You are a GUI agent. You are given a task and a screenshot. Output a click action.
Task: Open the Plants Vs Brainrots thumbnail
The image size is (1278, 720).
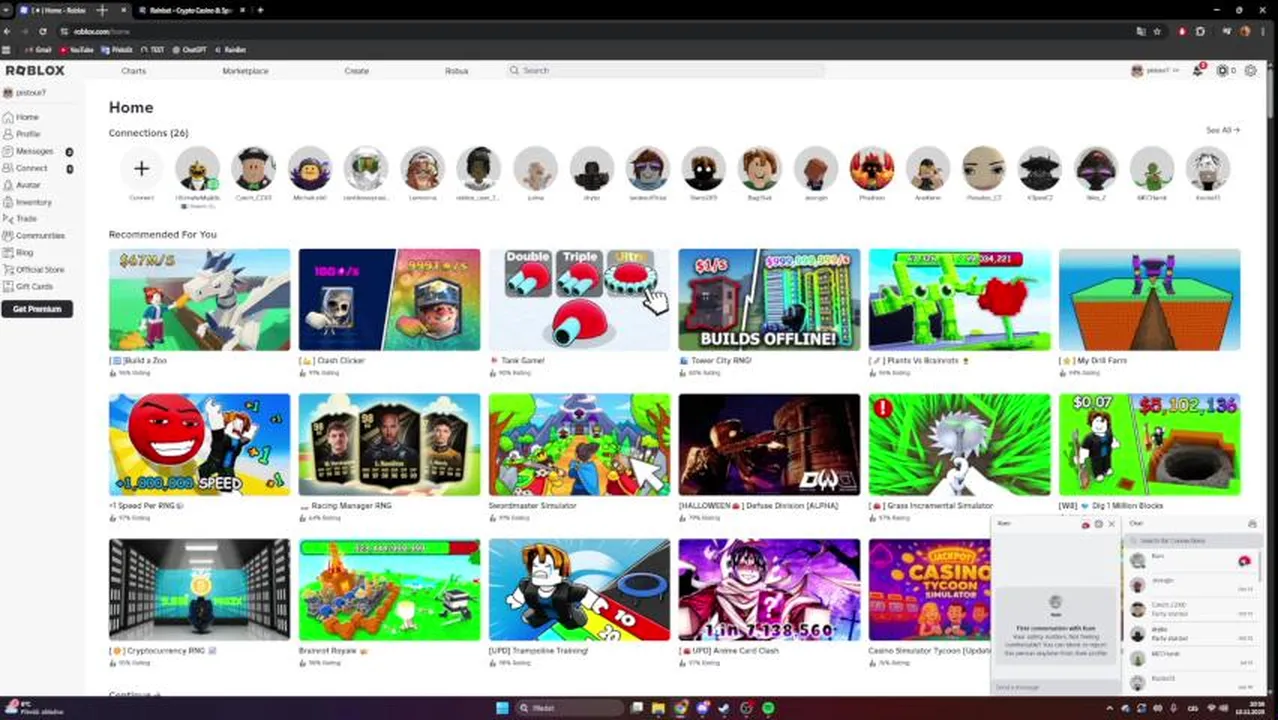959,299
